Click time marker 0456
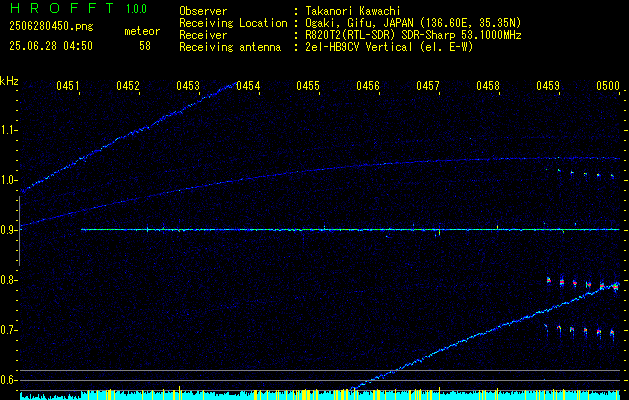The height and width of the screenshot is (400, 629). [x=368, y=85]
